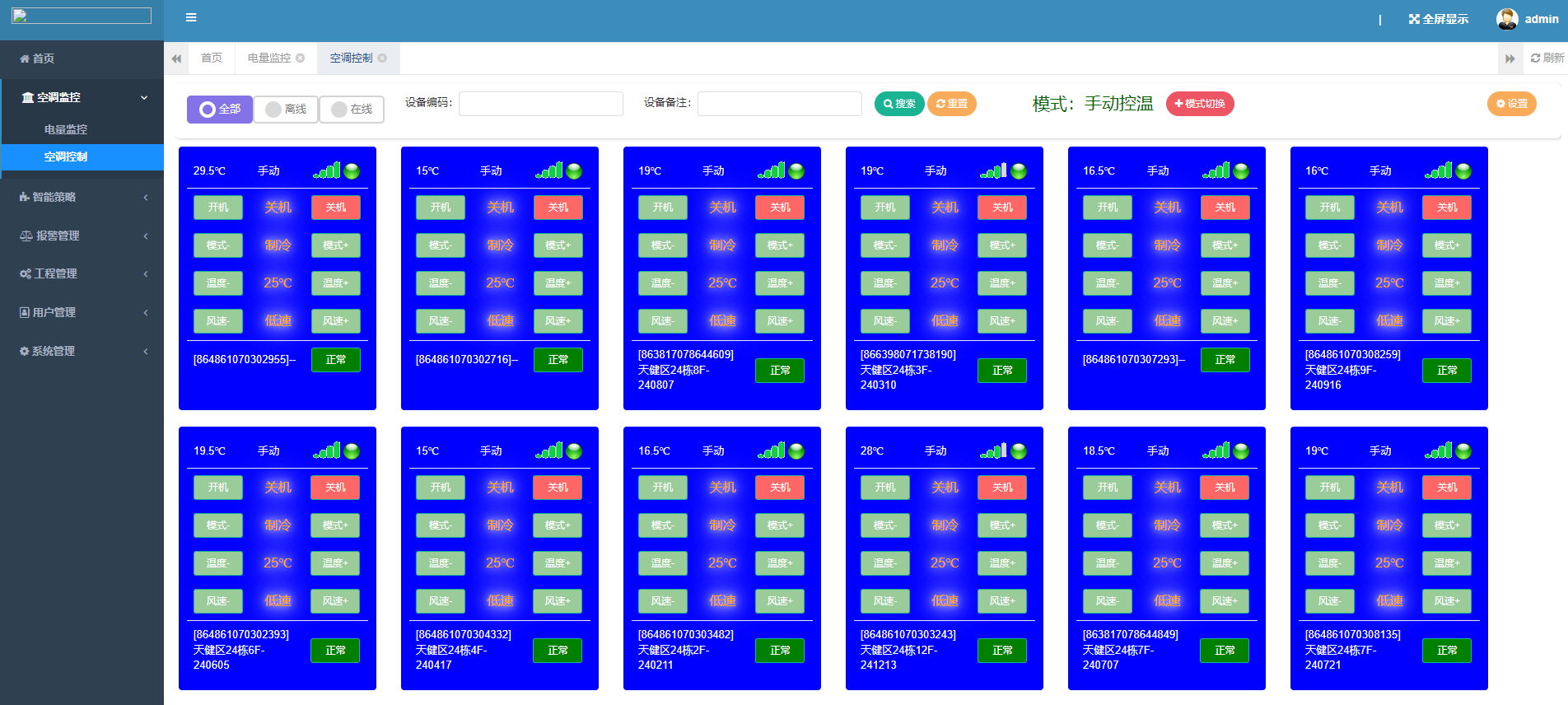Click the 刷新 refresh icon
The image size is (1568, 705).
[1536, 58]
